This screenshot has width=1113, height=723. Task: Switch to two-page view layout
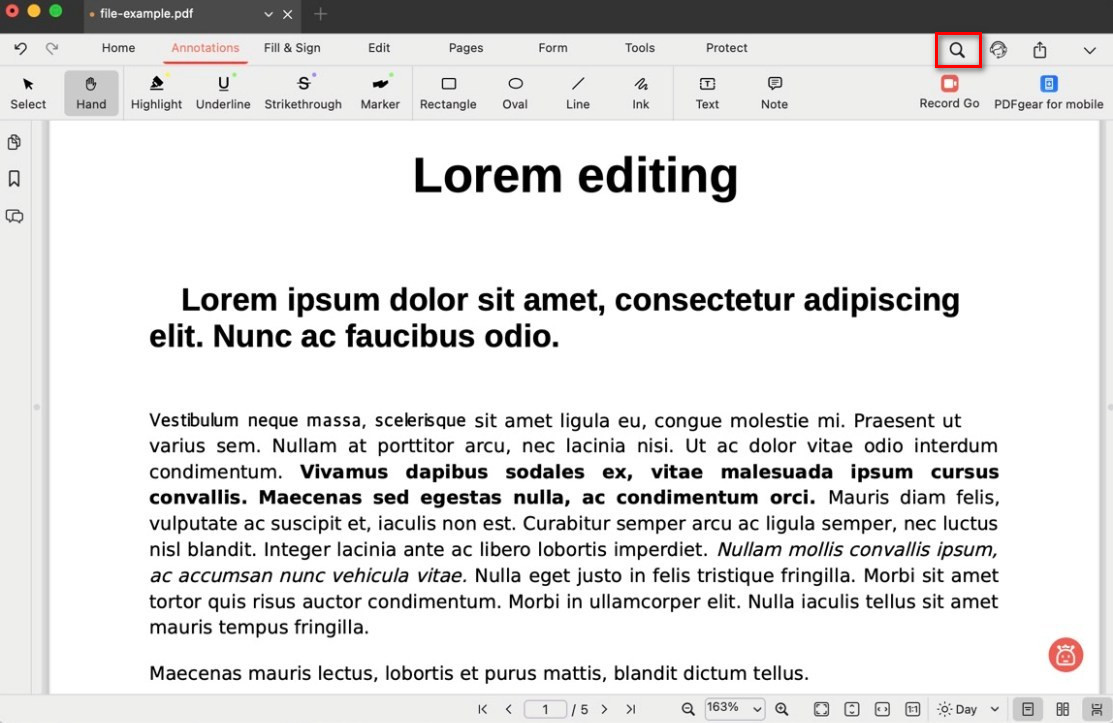(x=1063, y=709)
